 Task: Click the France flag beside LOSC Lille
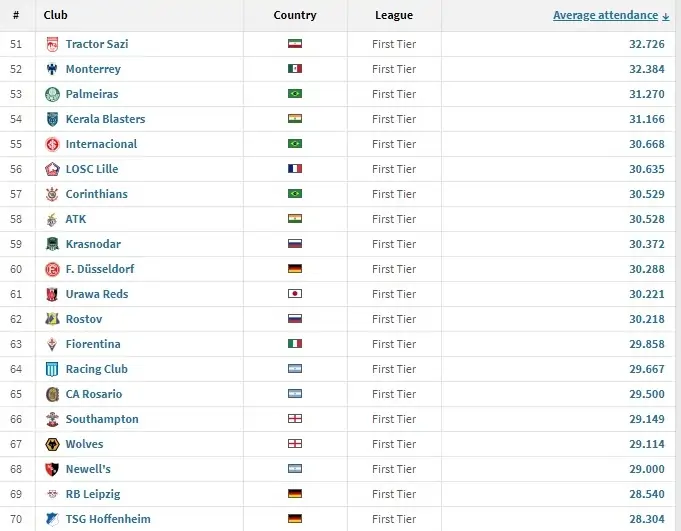coord(295,169)
